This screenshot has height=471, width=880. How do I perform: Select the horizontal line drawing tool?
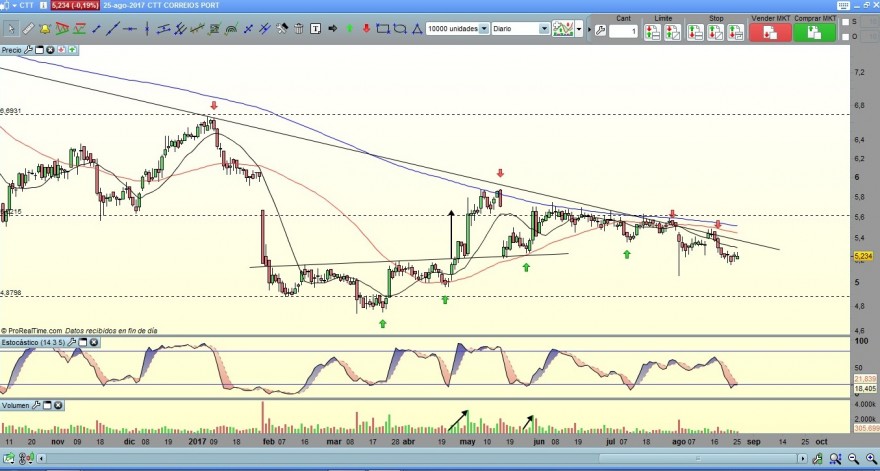(130, 29)
